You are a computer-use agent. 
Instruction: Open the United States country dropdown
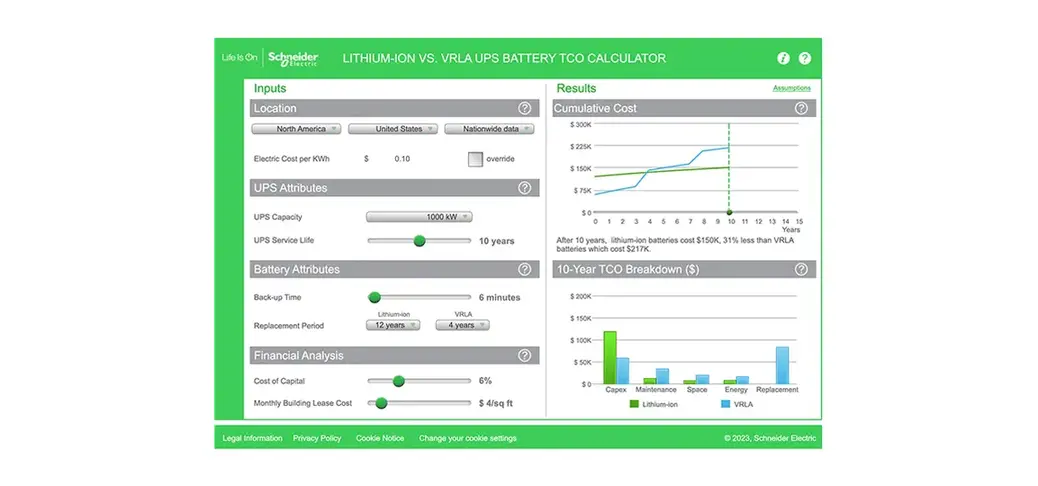393,129
